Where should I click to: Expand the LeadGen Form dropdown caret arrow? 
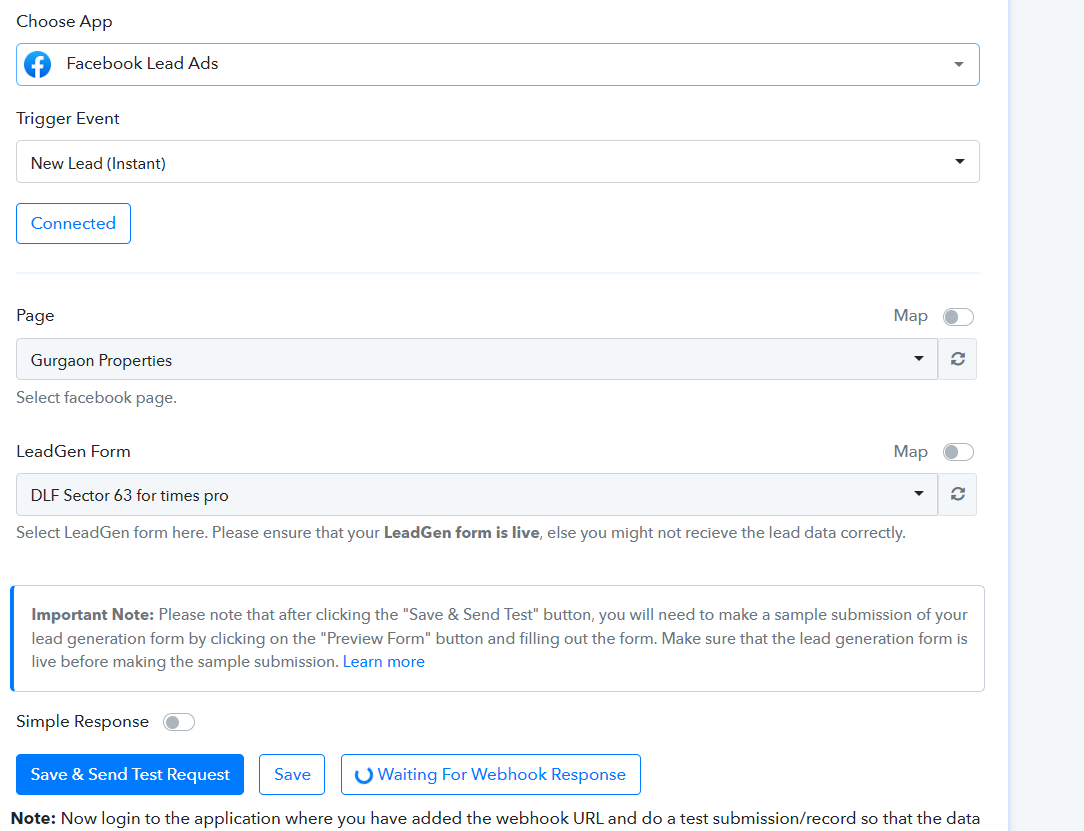coord(919,494)
